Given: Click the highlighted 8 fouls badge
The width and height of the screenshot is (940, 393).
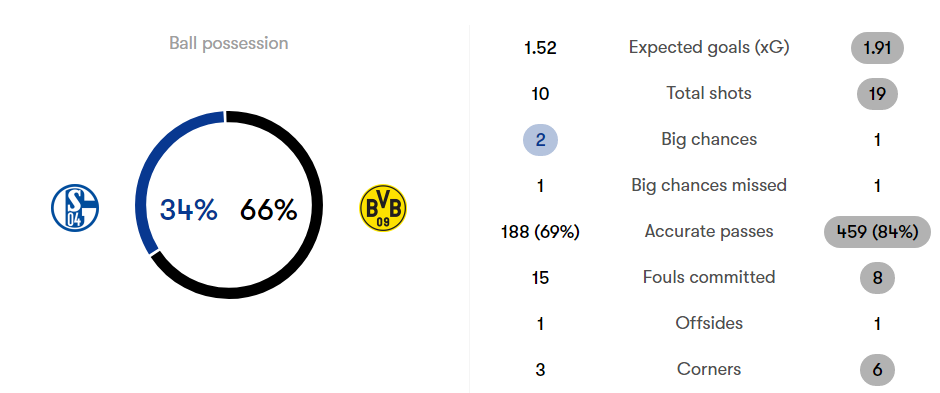Looking at the screenshot, I should click(877, 278).
